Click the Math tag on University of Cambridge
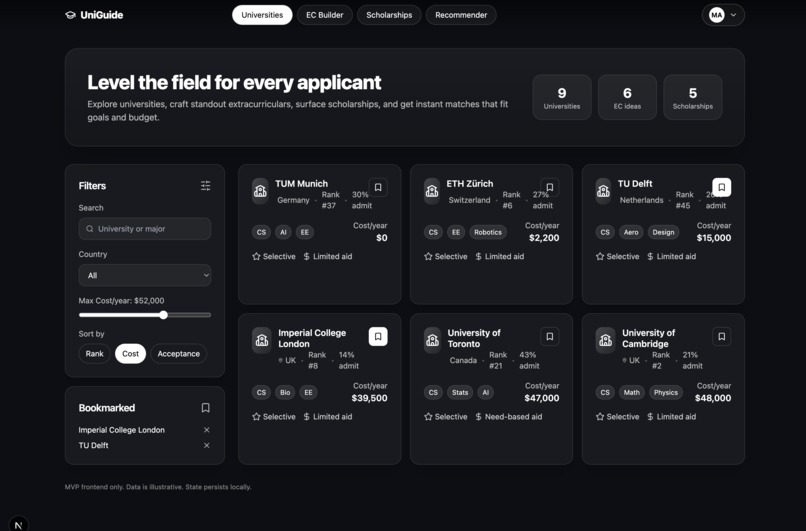806x531 pixels. point(632,392)
